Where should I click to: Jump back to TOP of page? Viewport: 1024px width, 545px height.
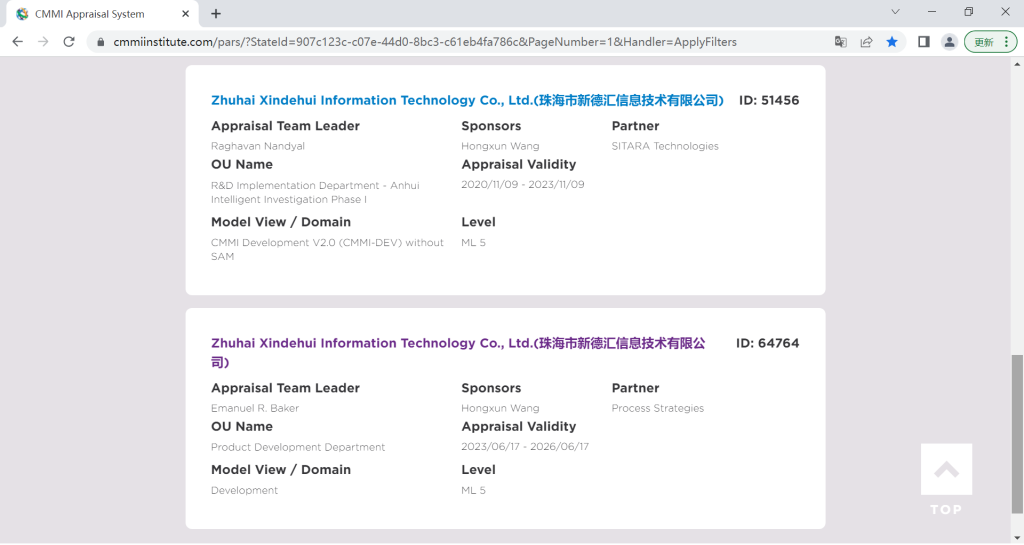(946, 480)
